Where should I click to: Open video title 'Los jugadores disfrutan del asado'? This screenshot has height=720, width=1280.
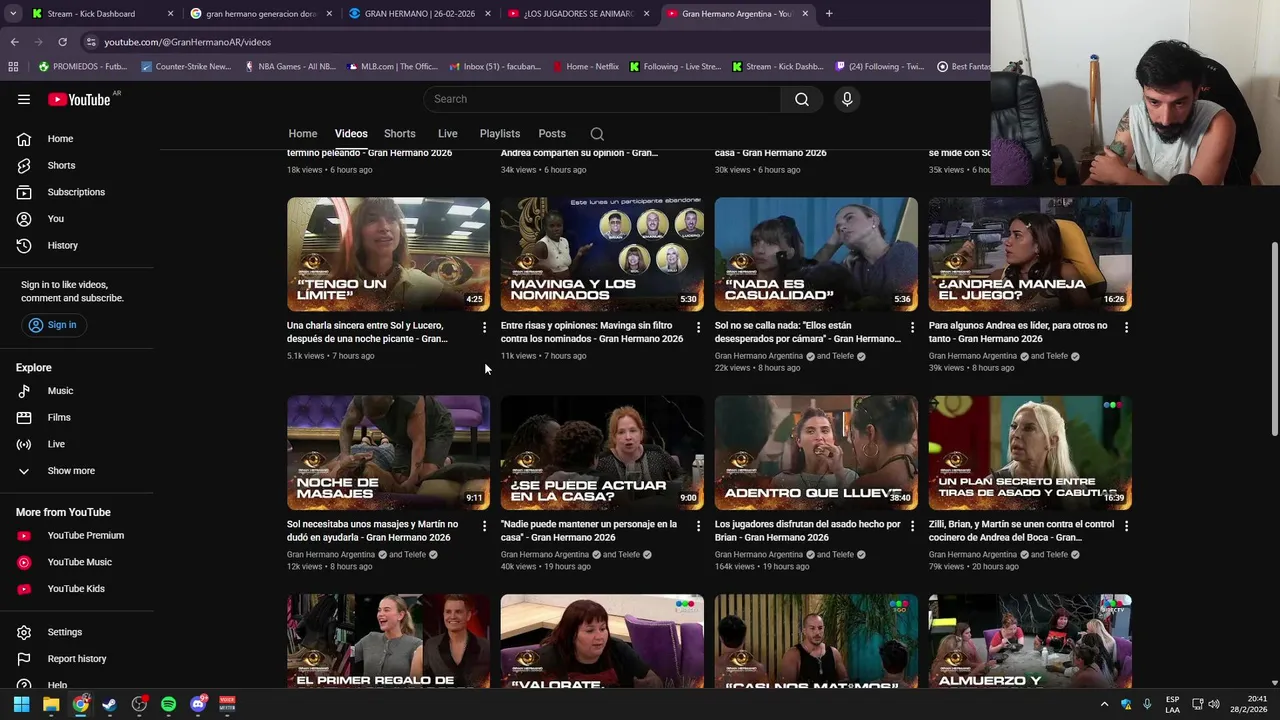[x=808, y=531]
